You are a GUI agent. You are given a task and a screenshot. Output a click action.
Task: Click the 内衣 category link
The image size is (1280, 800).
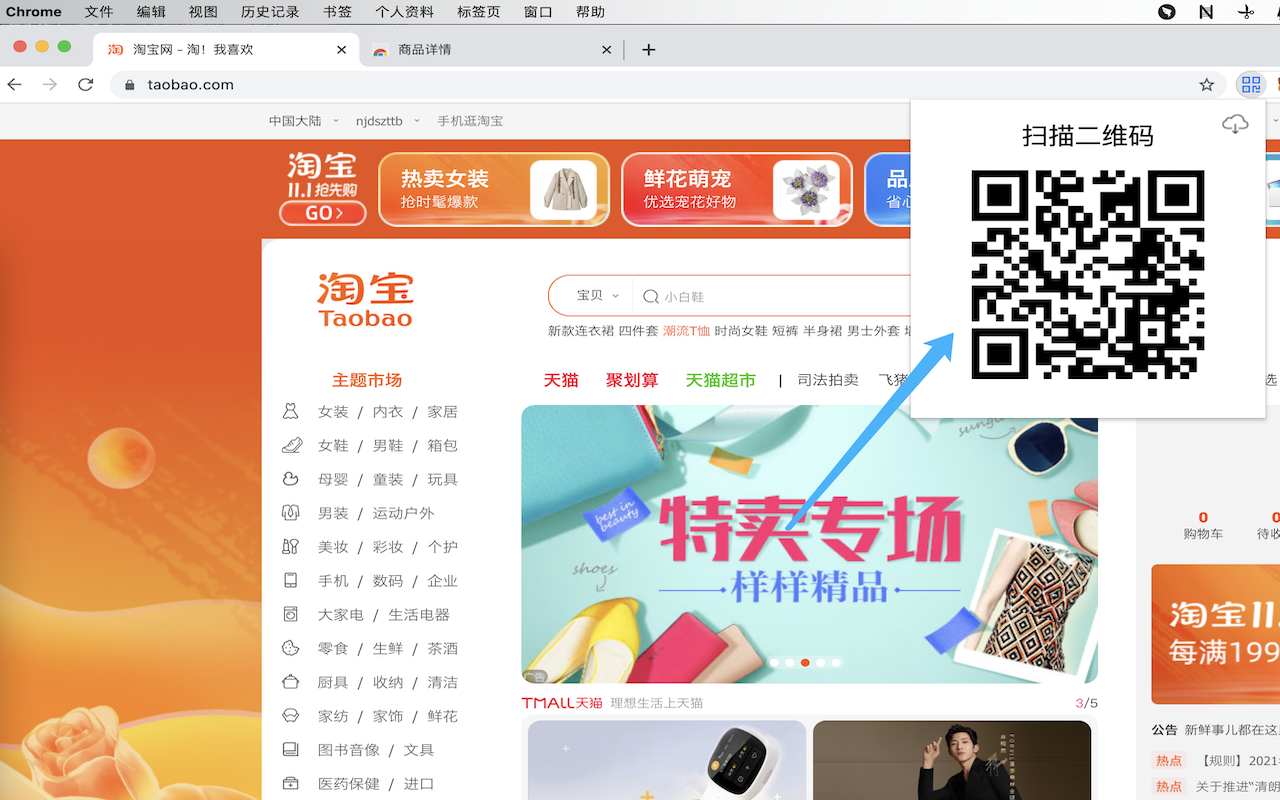click(x=388, y=412)
